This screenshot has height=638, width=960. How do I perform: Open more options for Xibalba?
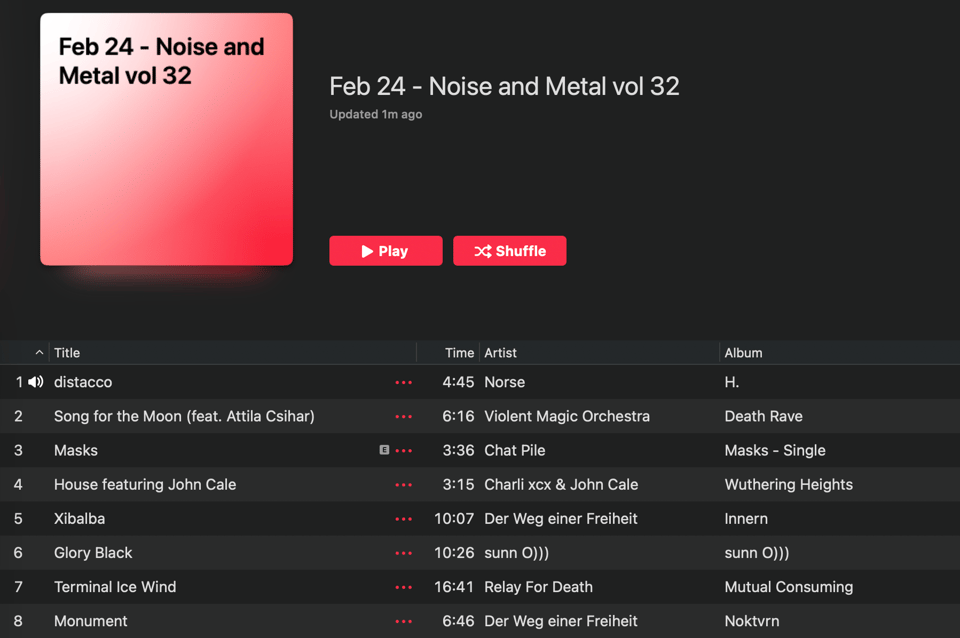[x=403, y=519]
